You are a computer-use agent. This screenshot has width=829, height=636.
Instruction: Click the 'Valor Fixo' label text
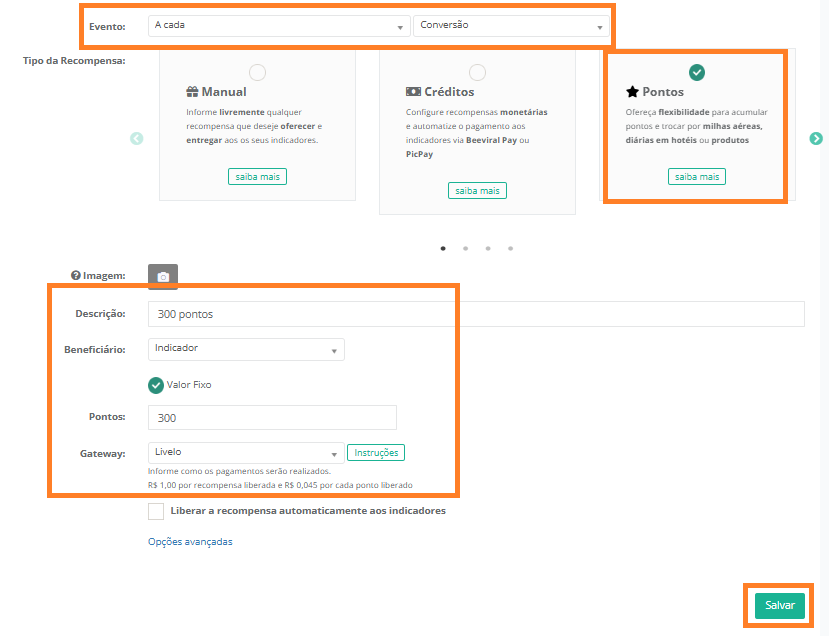coord(189,385)
